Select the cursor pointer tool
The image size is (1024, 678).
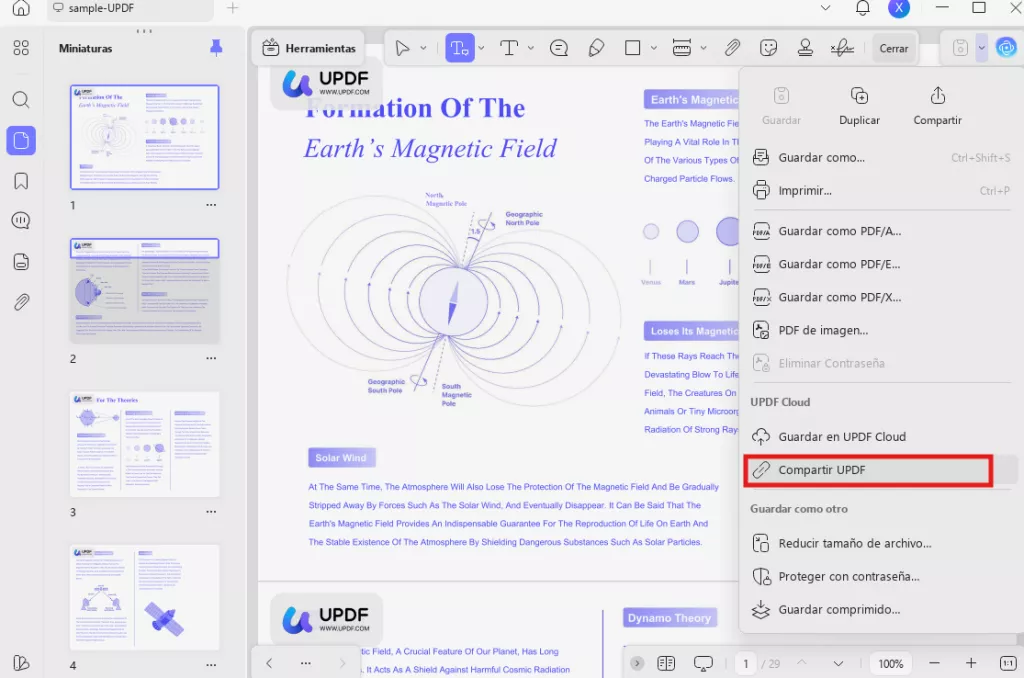coord(402,48)
